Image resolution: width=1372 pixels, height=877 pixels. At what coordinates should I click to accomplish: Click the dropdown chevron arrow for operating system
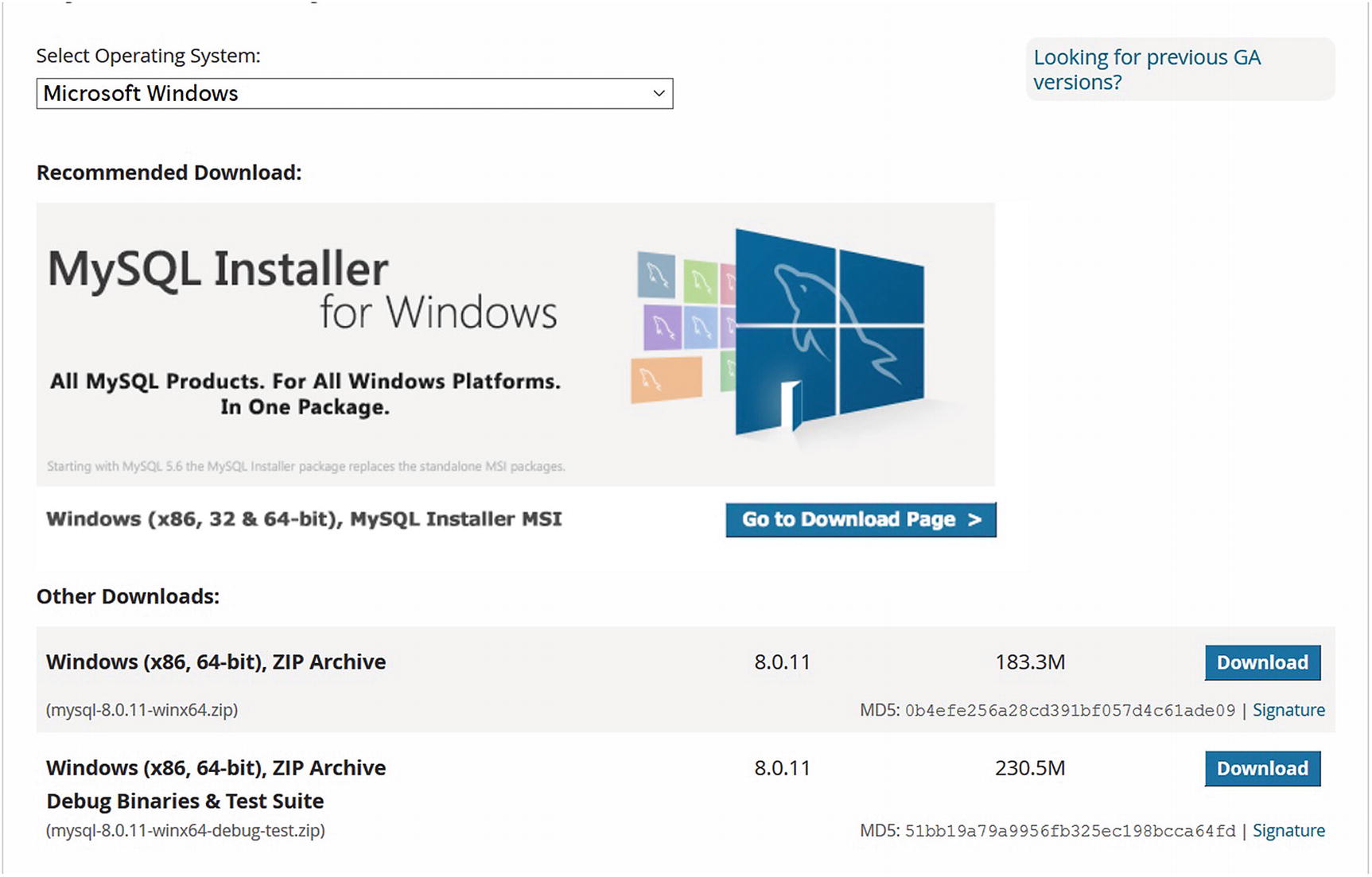coord(659,94)
